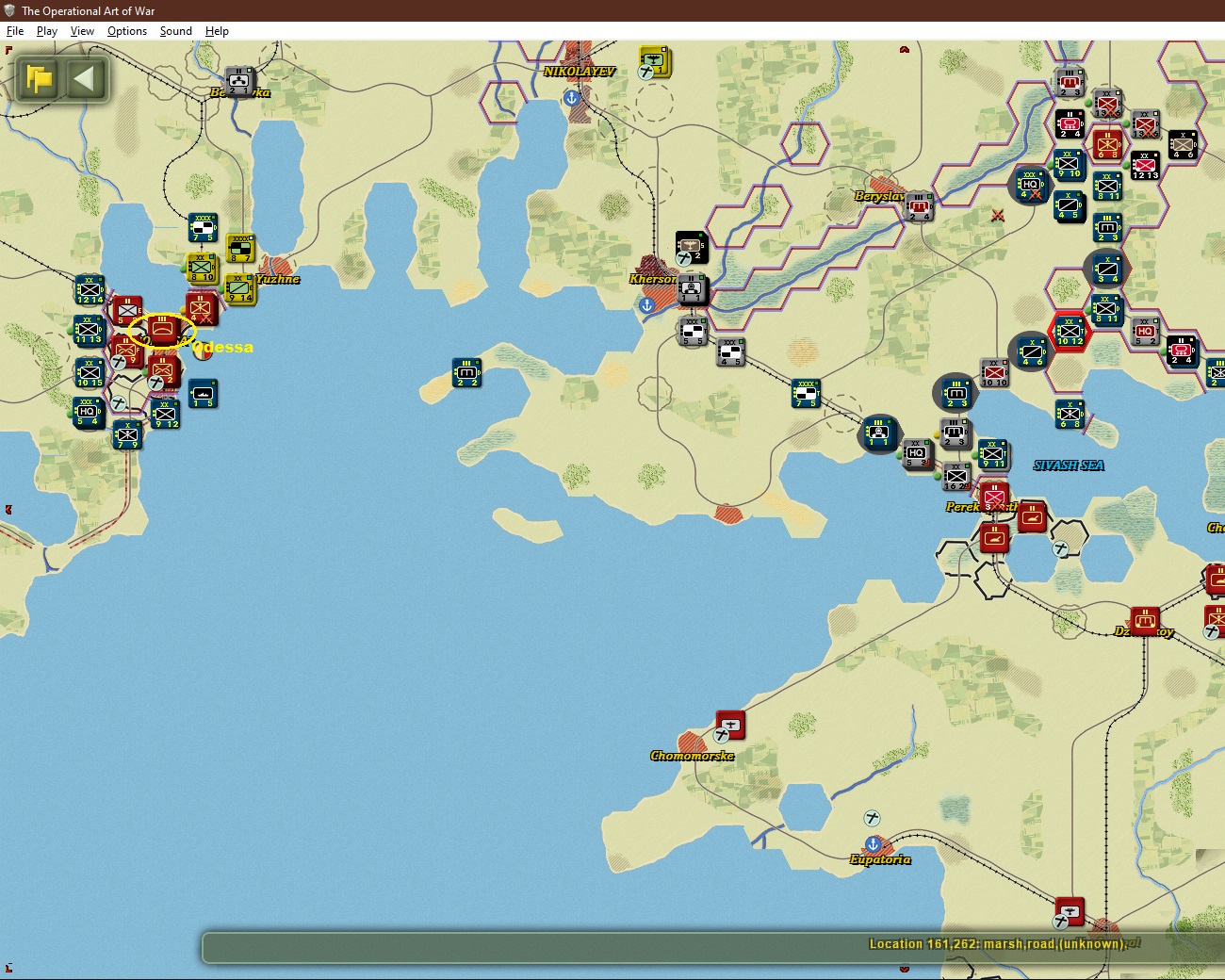1225x980 pixels.
Task: Select the gray division marked 10 10
Action: pos(994,372)
